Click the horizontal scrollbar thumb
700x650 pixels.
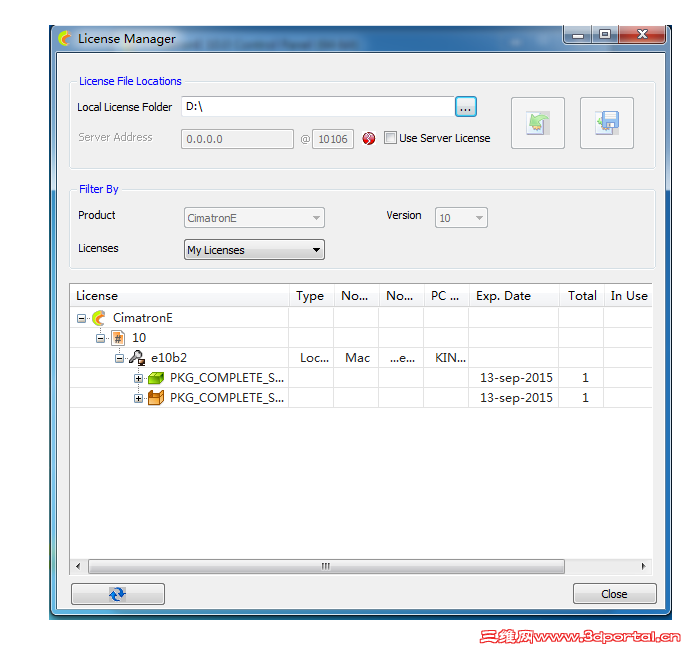326,566
